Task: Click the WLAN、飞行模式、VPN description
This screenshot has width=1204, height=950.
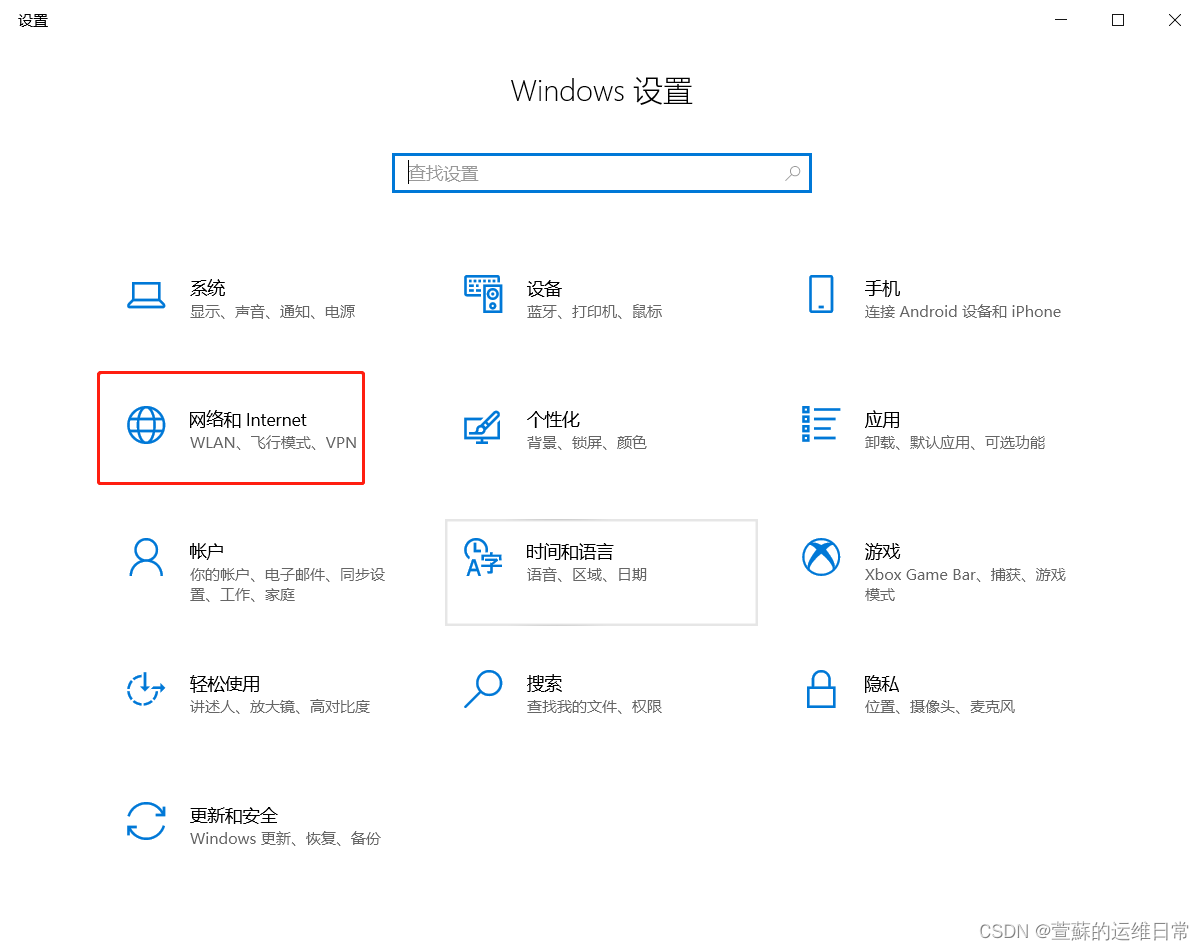Action: [x=273, y=443]
